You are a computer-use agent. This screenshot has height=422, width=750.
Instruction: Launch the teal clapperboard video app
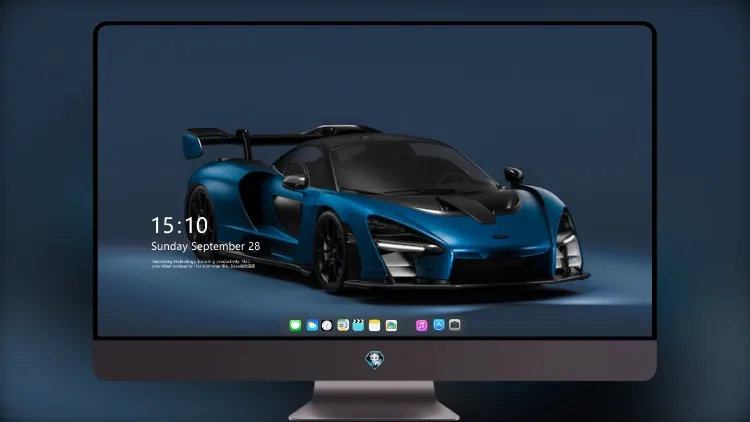pos(358,325)
